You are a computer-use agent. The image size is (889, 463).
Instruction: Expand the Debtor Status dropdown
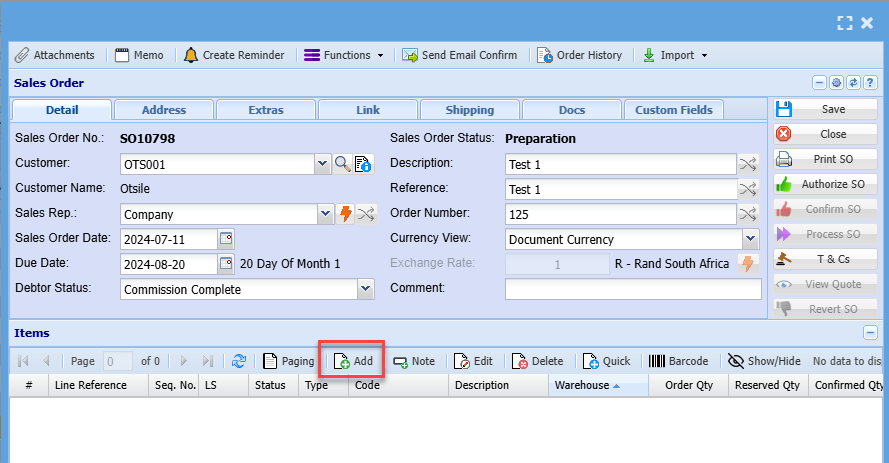365,289
